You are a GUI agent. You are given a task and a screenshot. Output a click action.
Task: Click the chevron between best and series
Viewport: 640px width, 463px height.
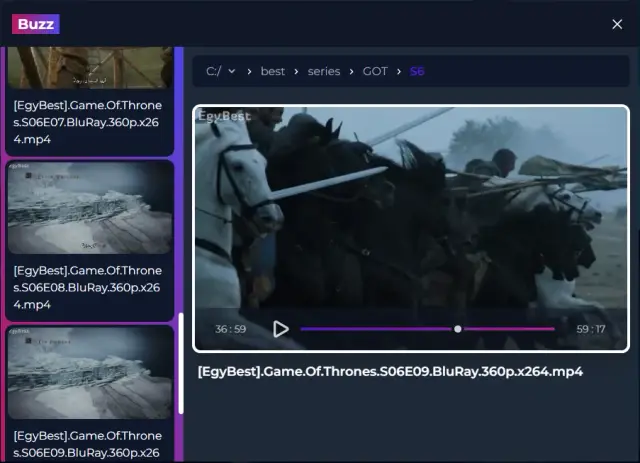298,71
